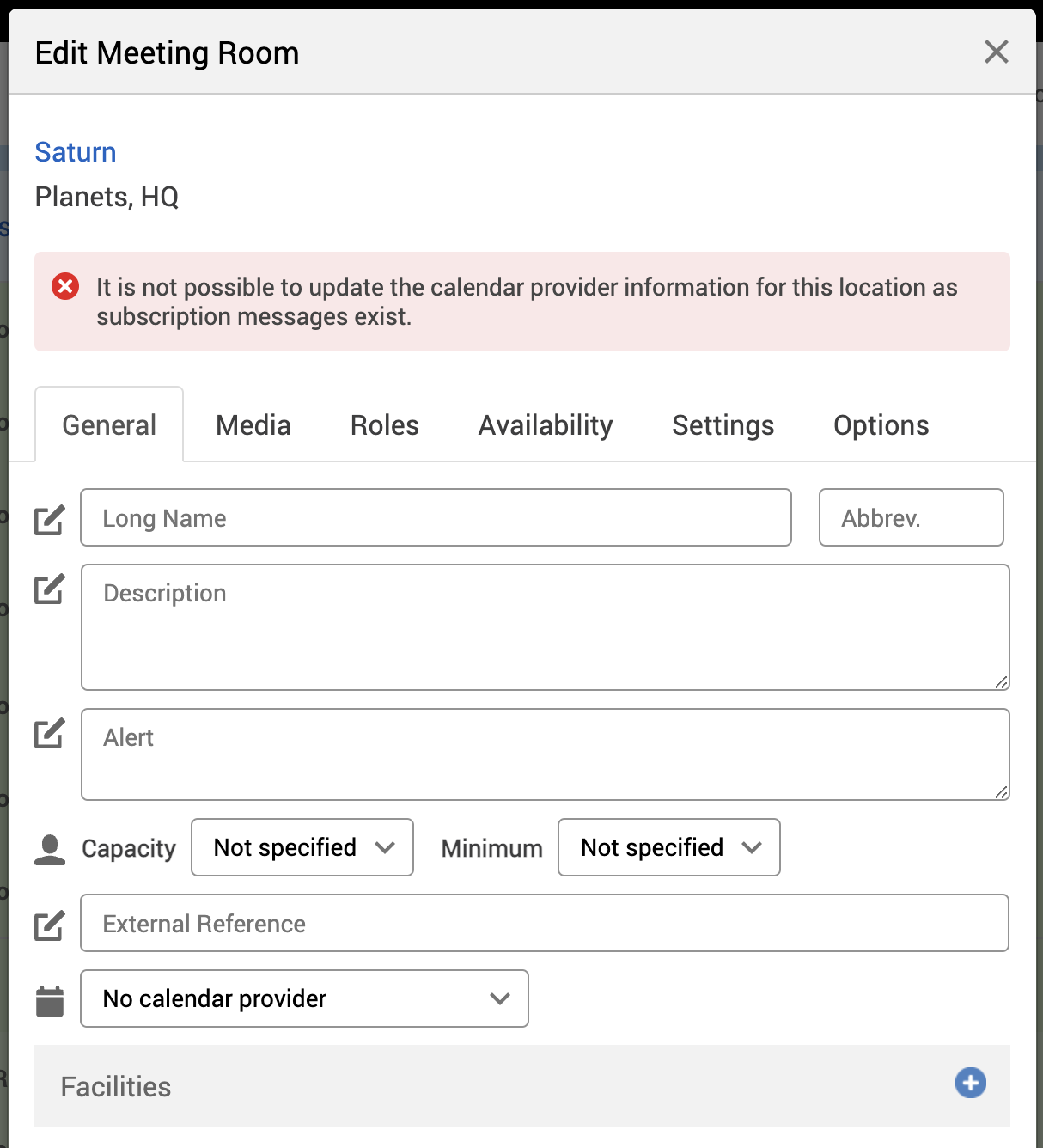Screen dimensions: 1043x1148
Task: Click the edit icon beside Alert
Action: [49, 733]
